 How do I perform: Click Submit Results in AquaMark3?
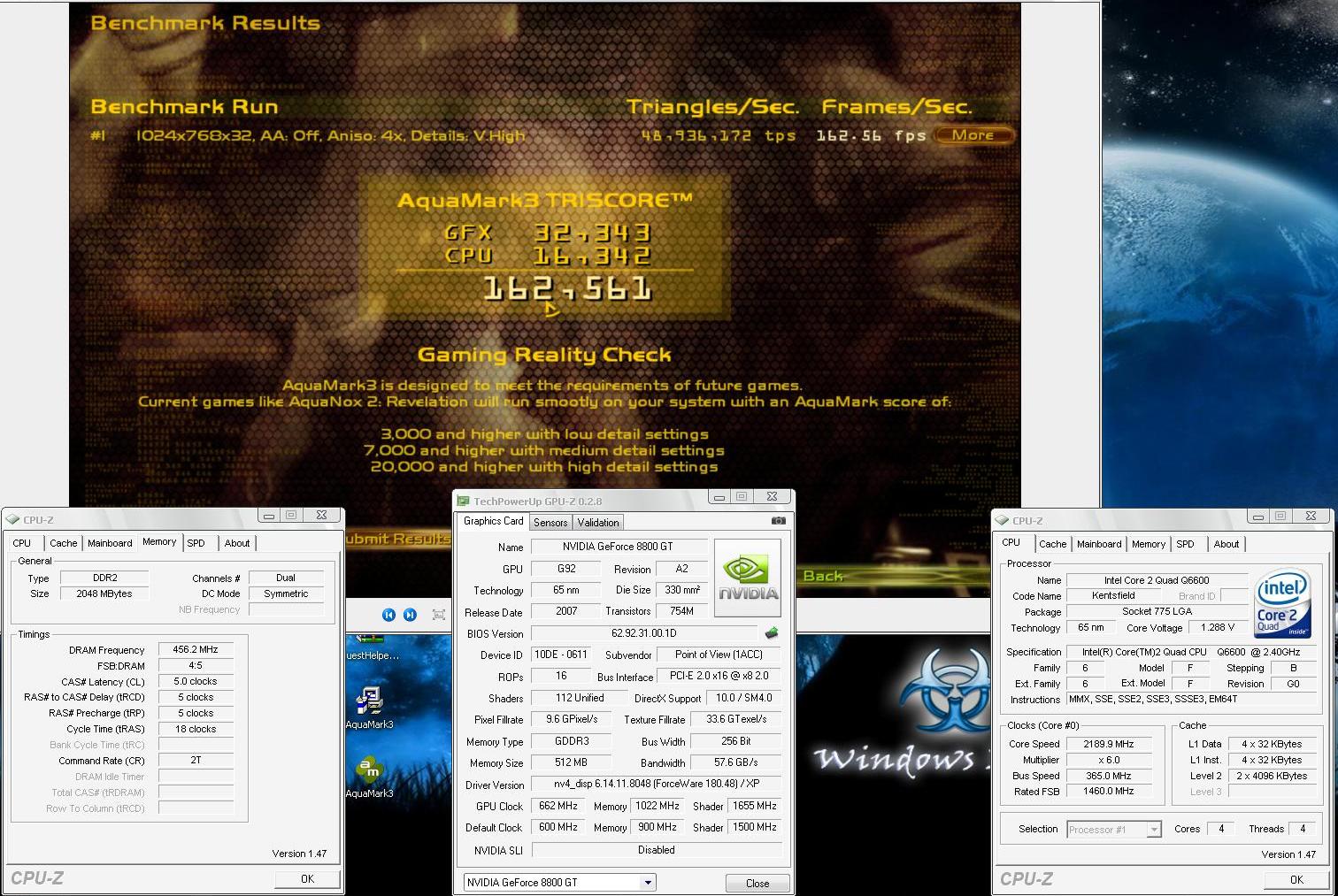click(x=398, y=539)
